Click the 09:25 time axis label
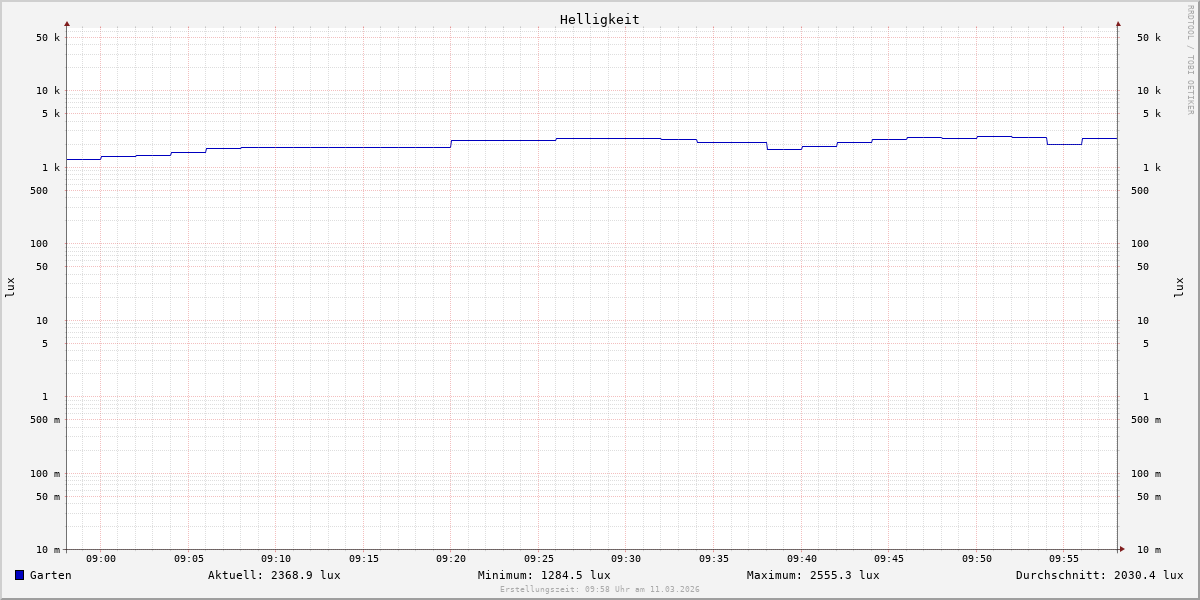The image size is (1200, 600). point(539,559)
